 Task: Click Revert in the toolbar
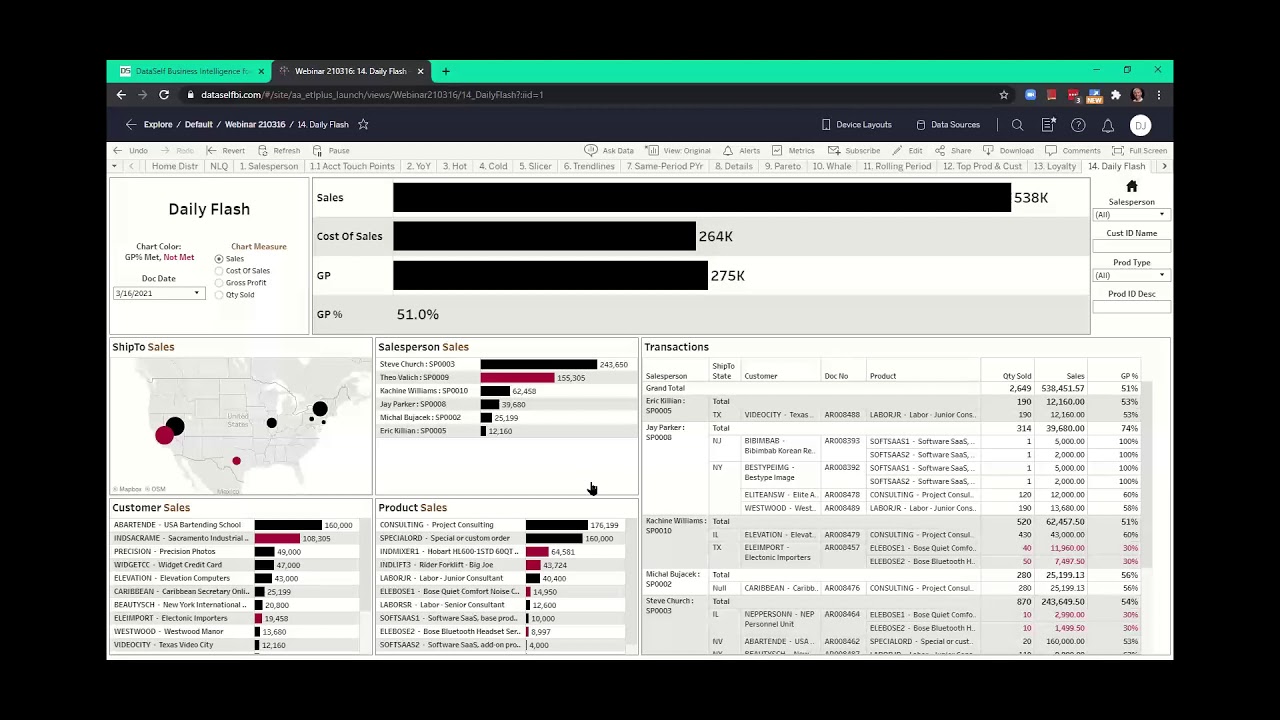(226, 150)
